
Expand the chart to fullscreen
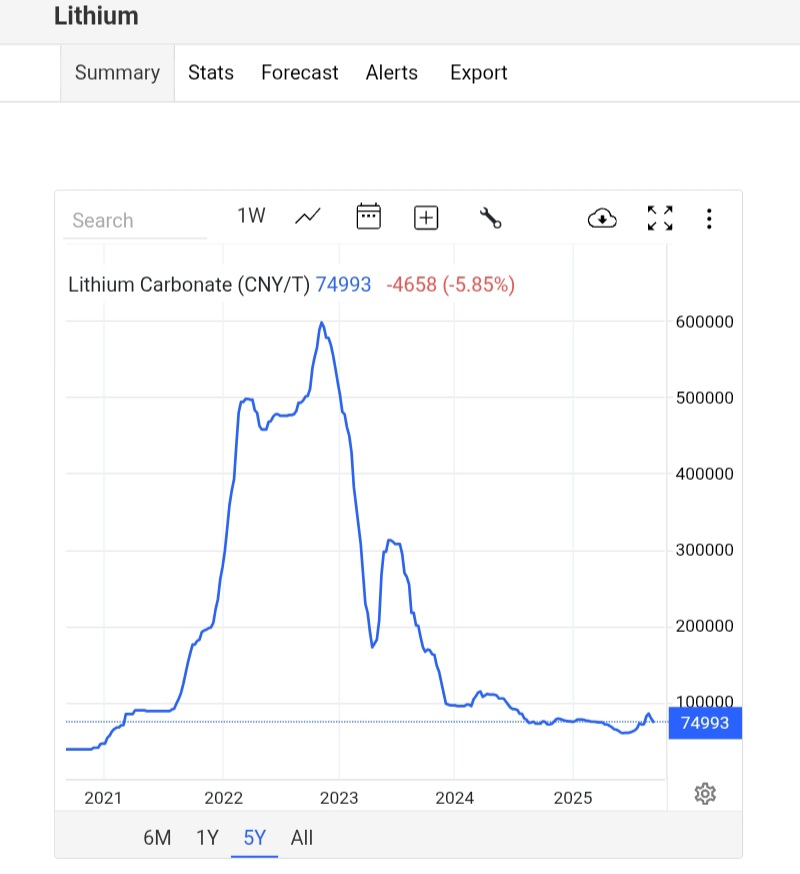660,217
